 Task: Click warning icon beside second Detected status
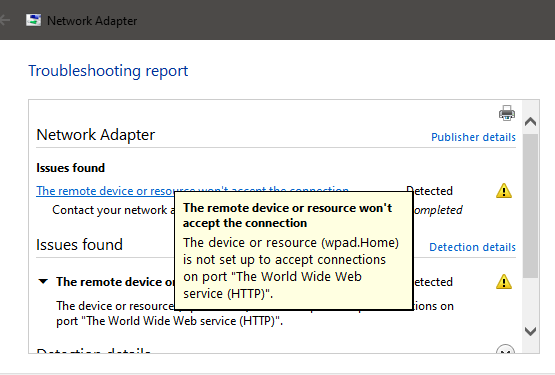504,282
